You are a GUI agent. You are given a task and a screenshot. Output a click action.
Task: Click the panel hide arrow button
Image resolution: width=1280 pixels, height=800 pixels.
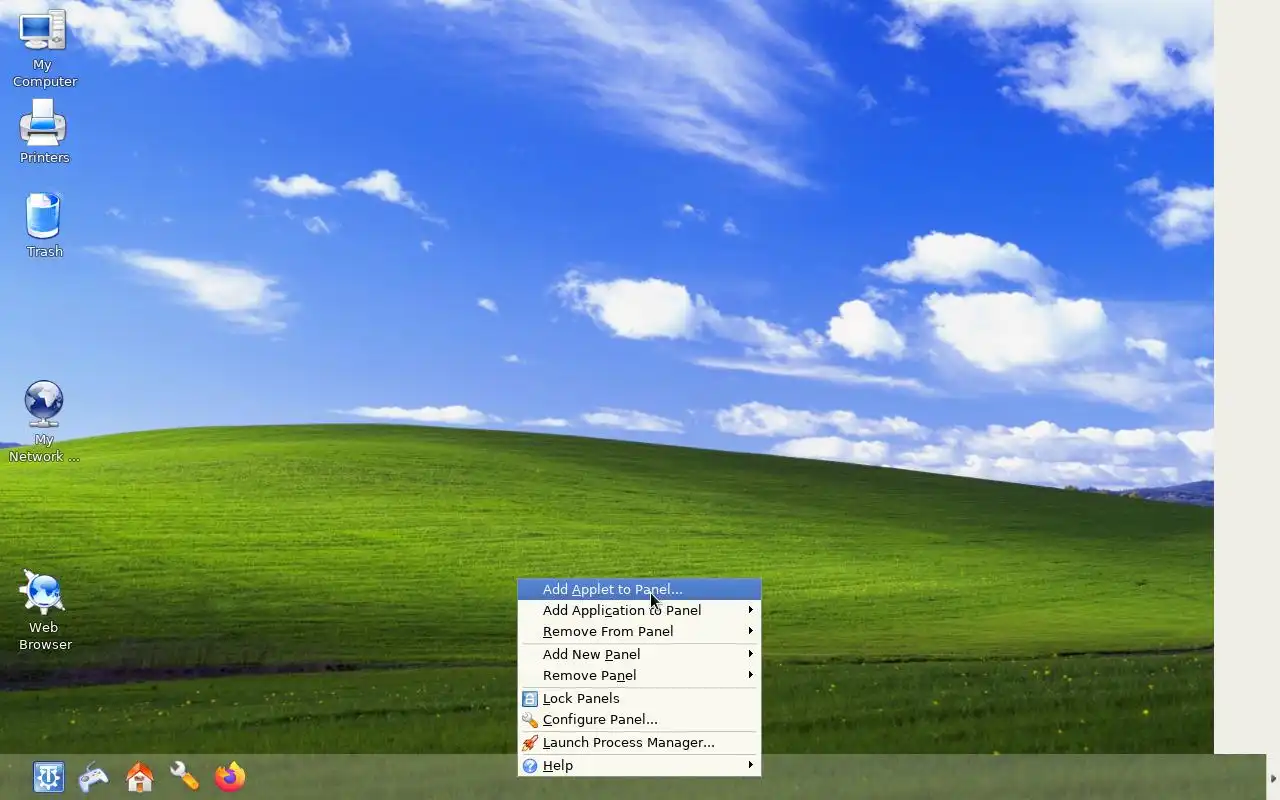pos(1273,777)
